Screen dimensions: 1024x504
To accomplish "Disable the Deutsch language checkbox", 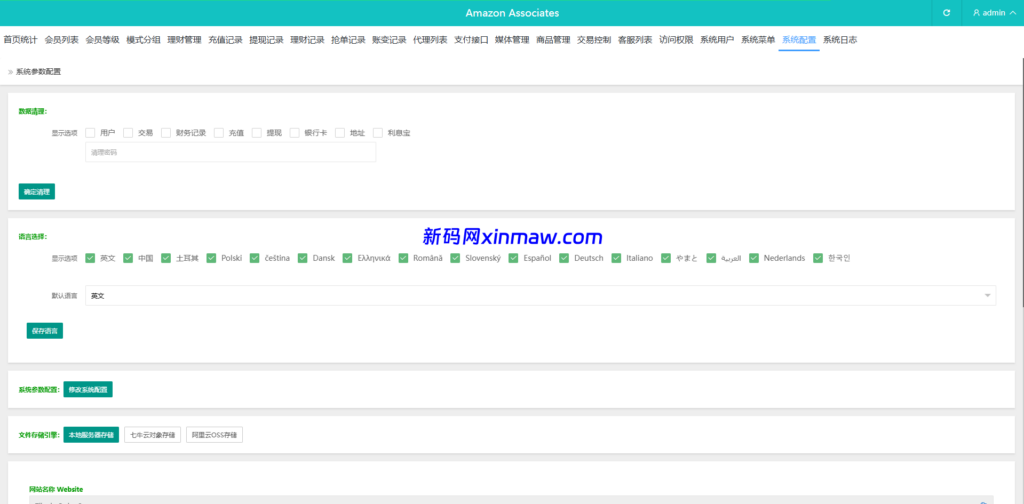I will [564, 258].
